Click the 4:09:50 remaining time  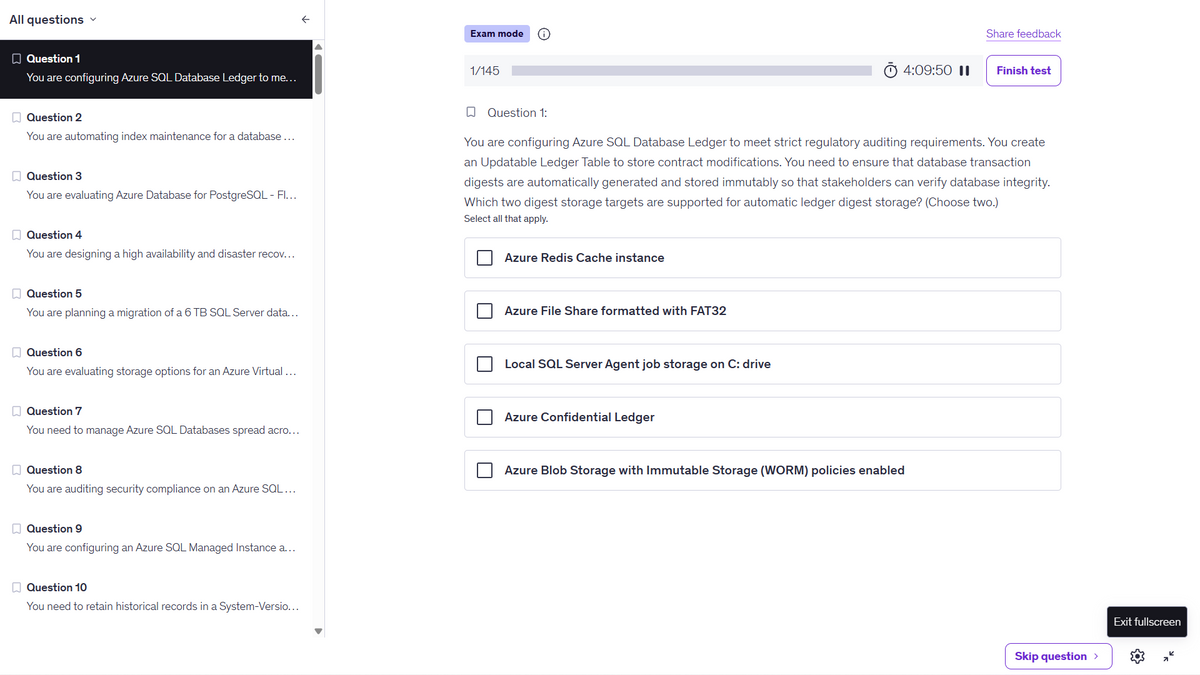(x=927, y=71)
